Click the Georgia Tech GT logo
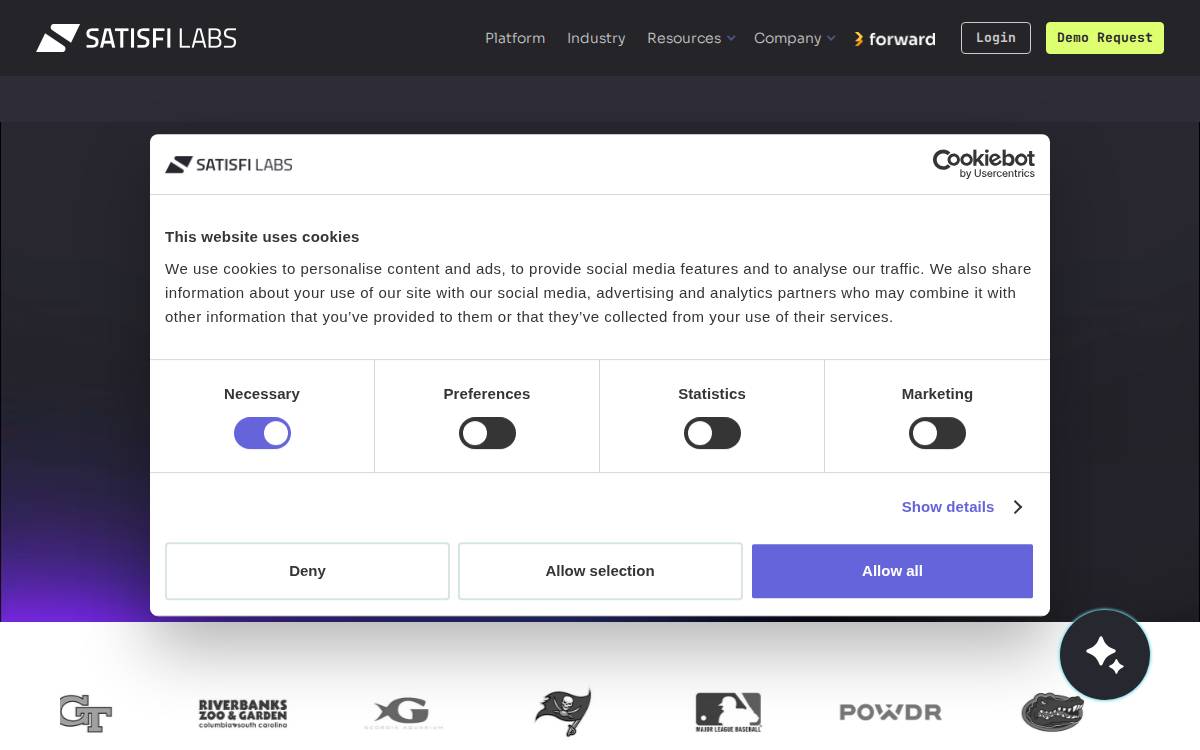This screenshot has height=750, width=1200. click(x=86, y=713)
